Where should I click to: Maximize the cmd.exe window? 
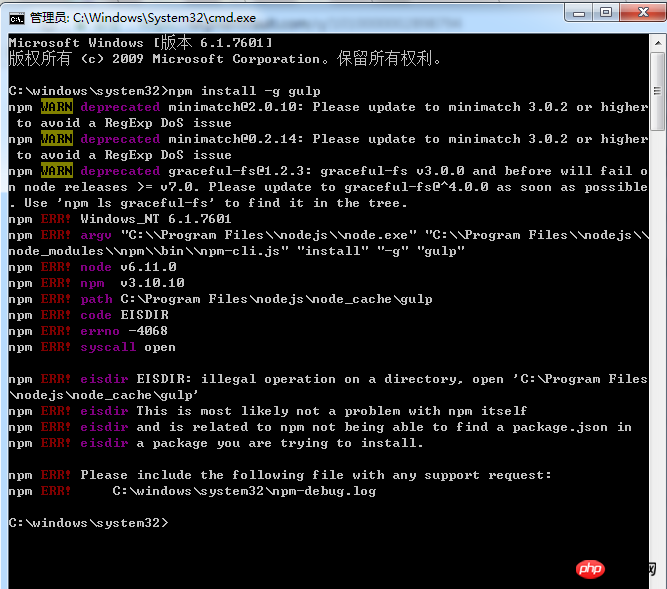tap(606, 13)
